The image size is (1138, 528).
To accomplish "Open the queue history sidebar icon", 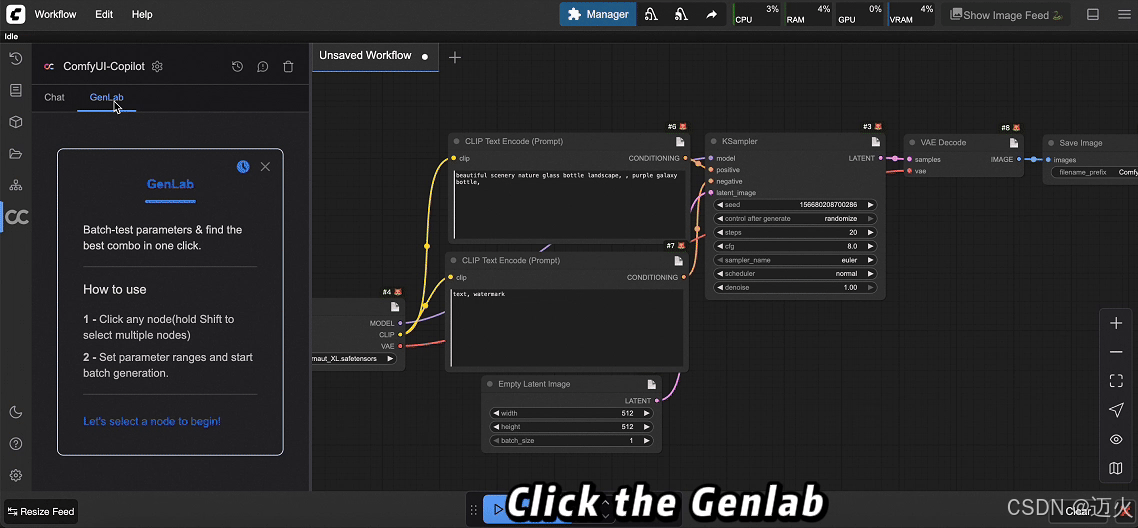I will click(15, 59).
